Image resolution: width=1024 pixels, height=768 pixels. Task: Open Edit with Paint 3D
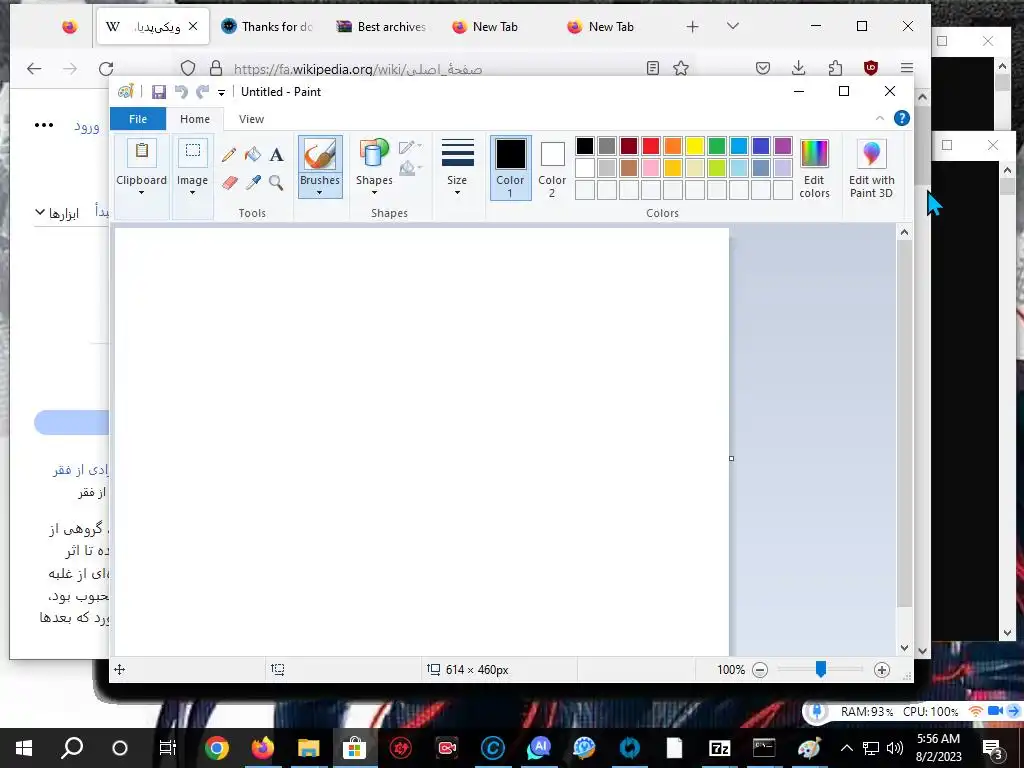(871, 168)
